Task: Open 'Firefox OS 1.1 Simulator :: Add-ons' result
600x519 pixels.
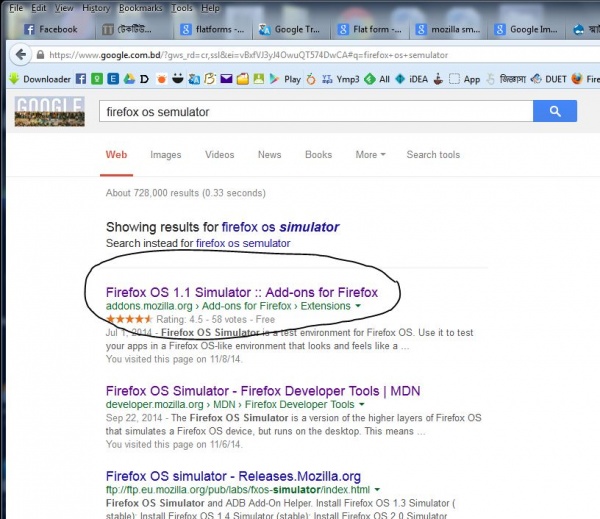Action: [242, 292]
